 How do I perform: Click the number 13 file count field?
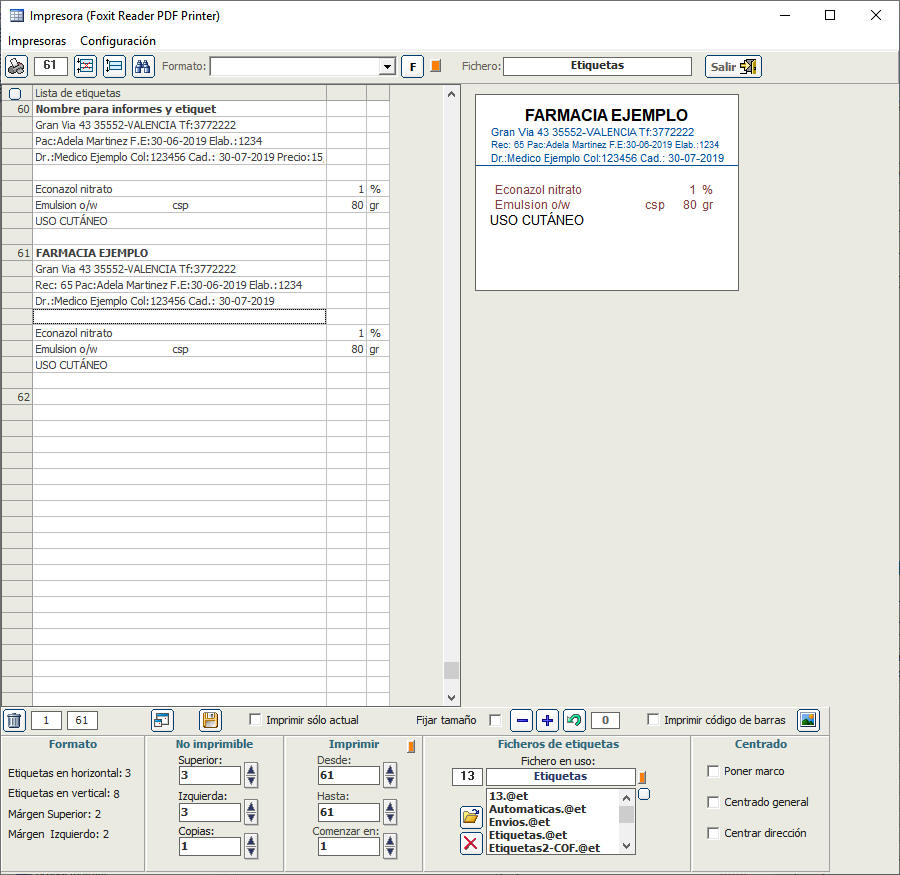click(467, 777)
